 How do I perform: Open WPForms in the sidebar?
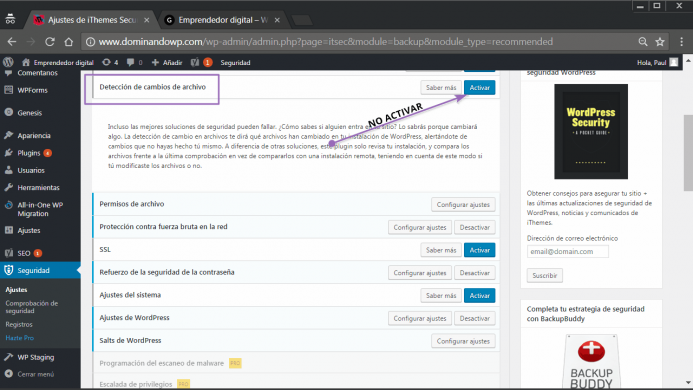(x=32, y=90)
